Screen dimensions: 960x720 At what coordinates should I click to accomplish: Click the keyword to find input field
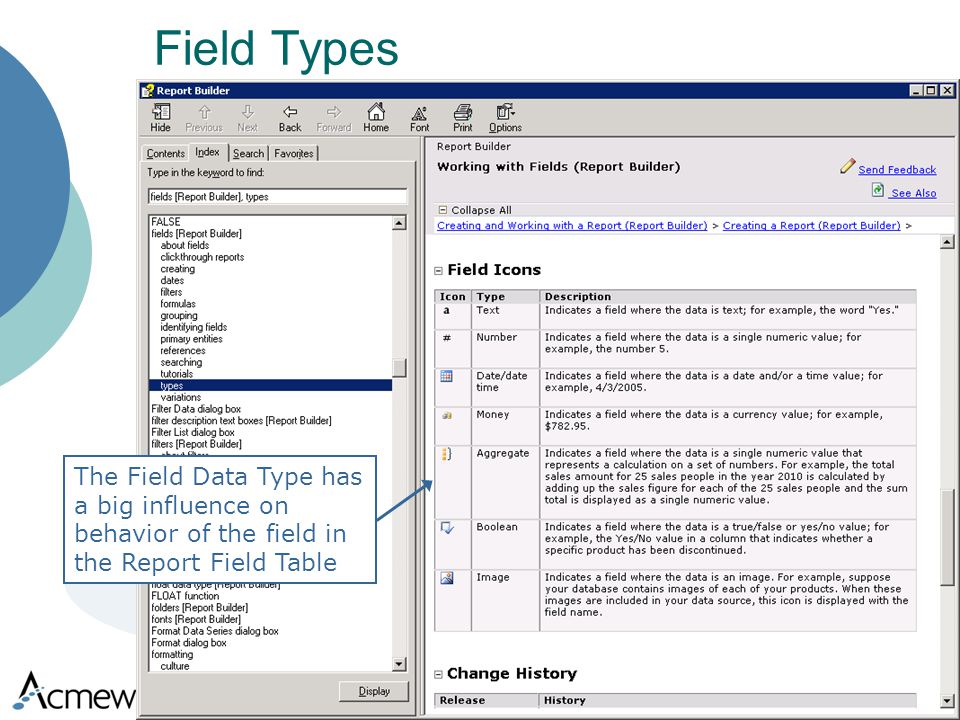pyautogui.click(x=277, y=197)
